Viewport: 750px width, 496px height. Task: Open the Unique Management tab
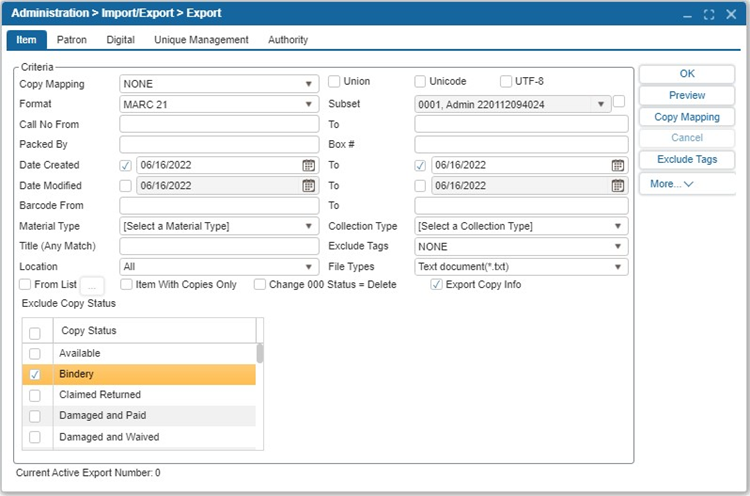tap(201, 40)
